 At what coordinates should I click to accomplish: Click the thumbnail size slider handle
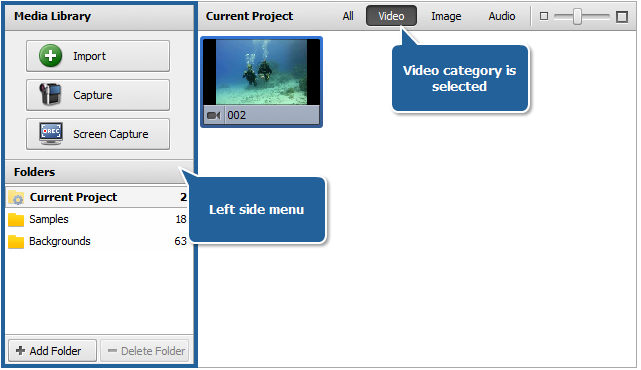coord(577,17)
